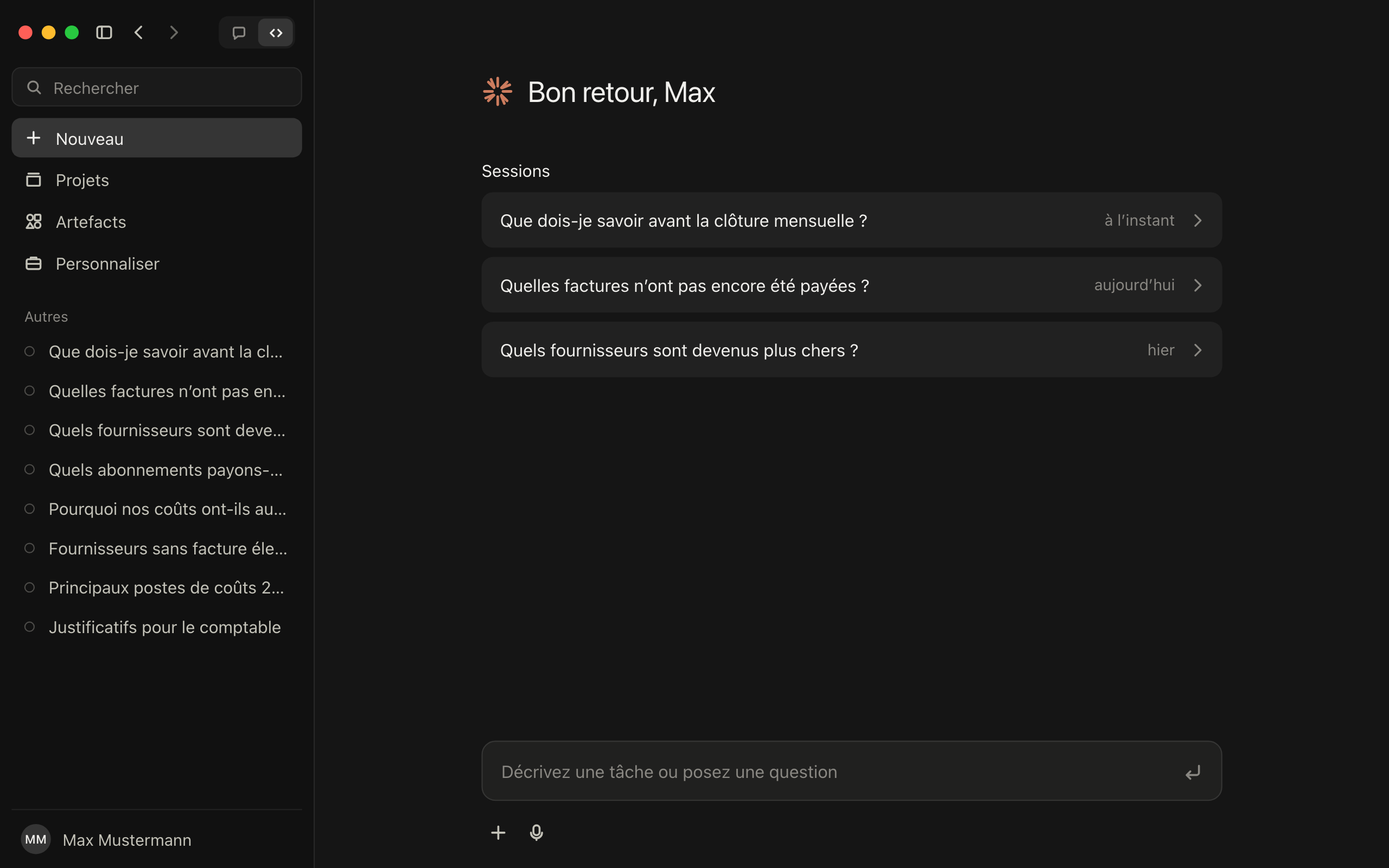Viewport: 1389px width, 868px height.
Task: Open sidebar item 'Principaux postes de coûts 2...'
Action: pyautogui.click(x=157, y=588)
